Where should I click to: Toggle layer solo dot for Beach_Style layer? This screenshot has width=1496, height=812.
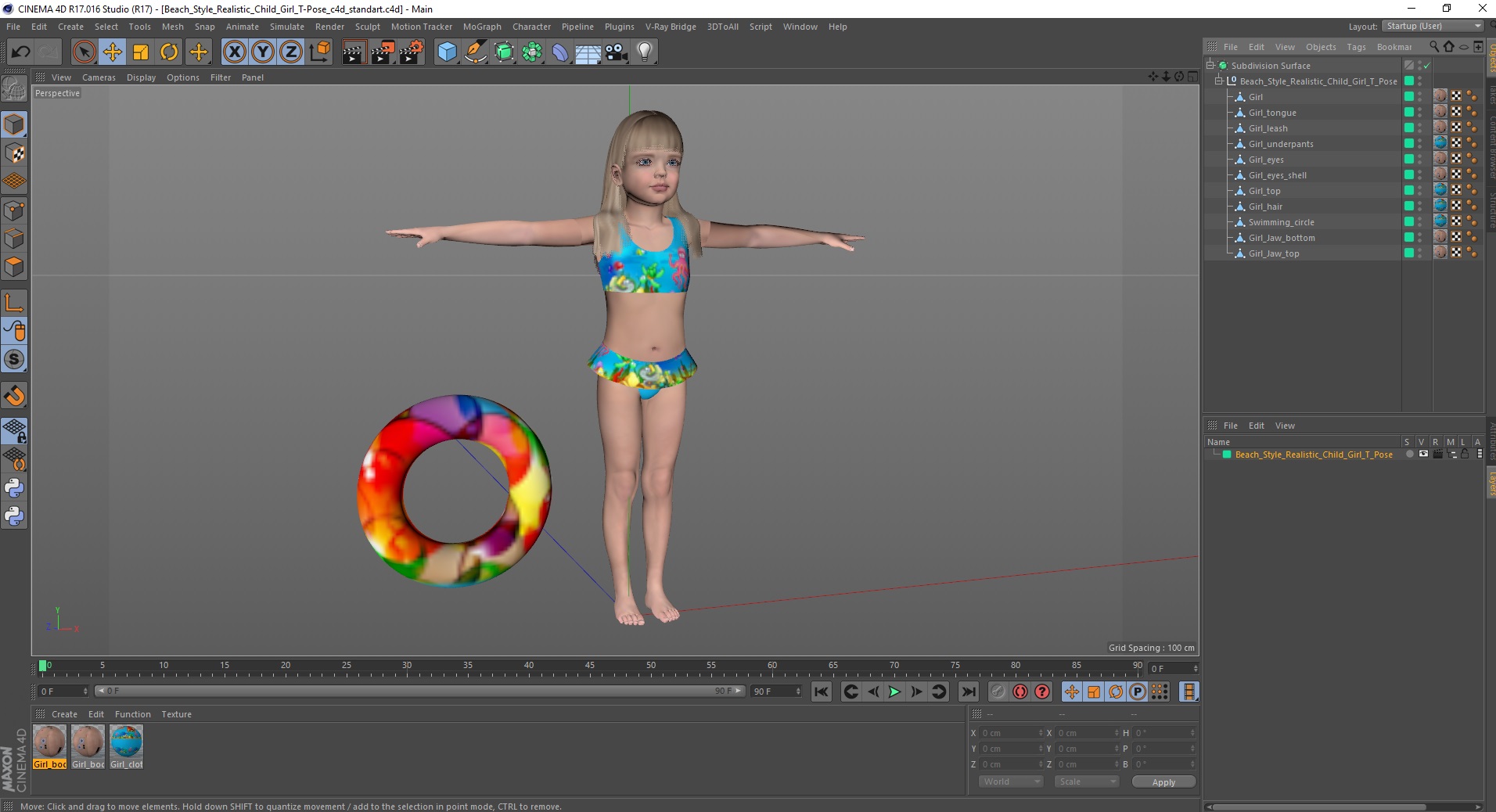pyautogui.click(x=1409, y=455)
